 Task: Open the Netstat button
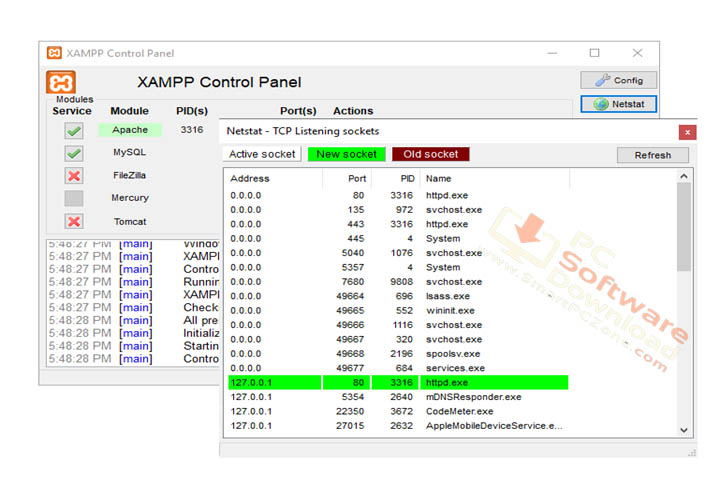(619, 104)
